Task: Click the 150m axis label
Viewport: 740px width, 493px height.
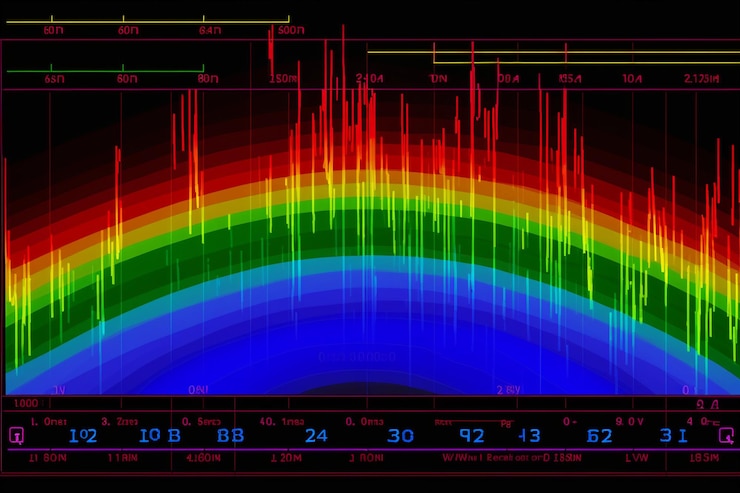Action: point(283,79)
